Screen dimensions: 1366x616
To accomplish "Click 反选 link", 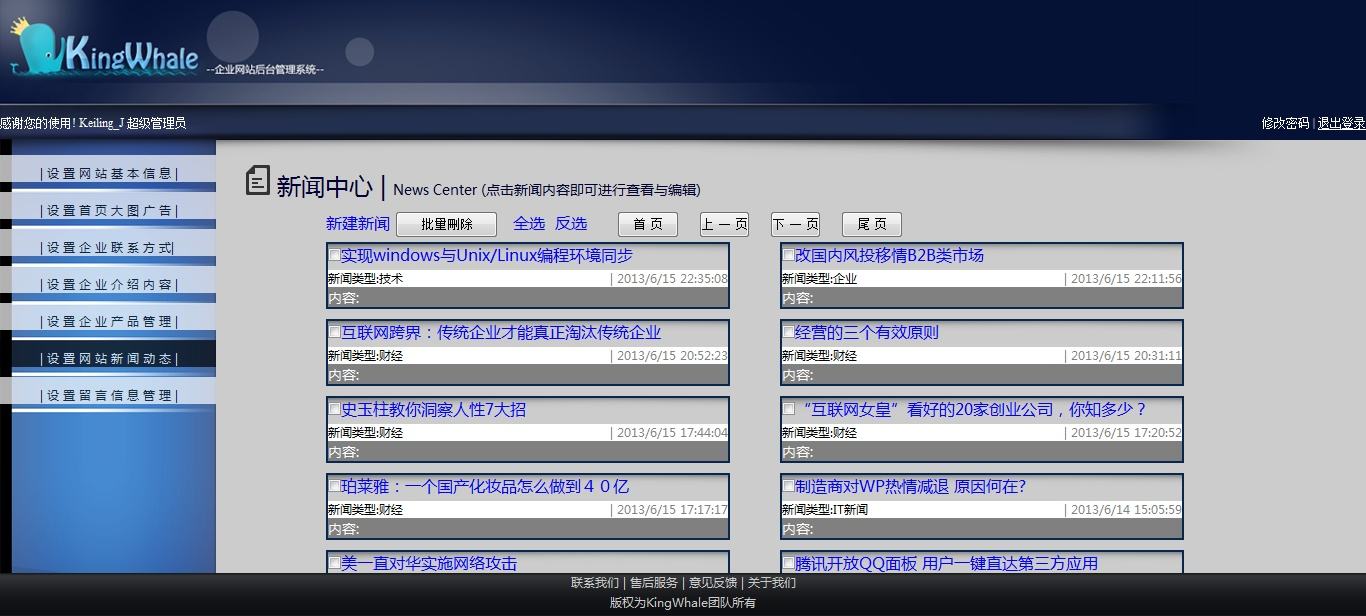I will coord(571,224).
